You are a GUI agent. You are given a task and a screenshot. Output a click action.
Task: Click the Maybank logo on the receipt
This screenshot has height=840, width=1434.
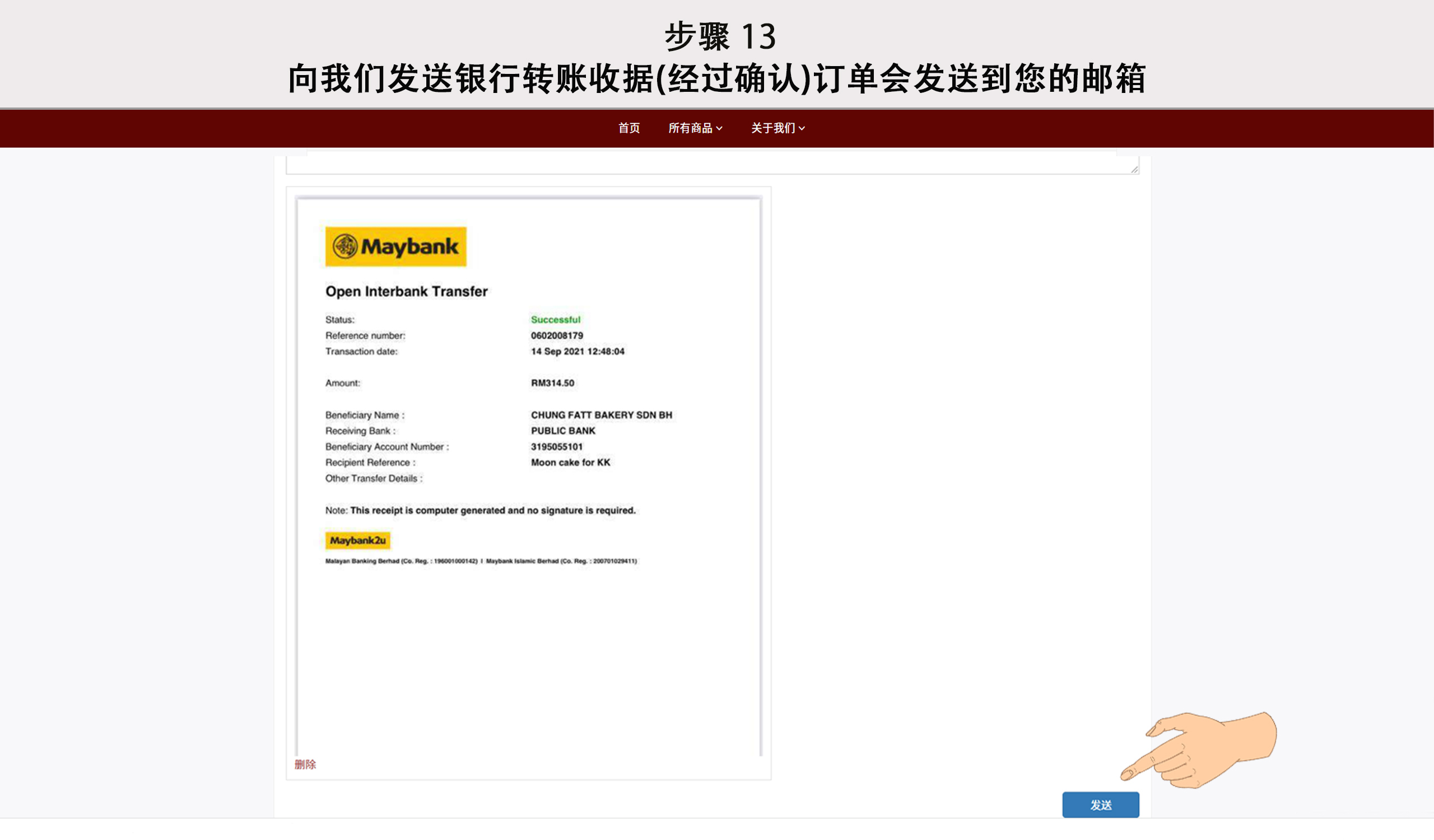[396, 247]
